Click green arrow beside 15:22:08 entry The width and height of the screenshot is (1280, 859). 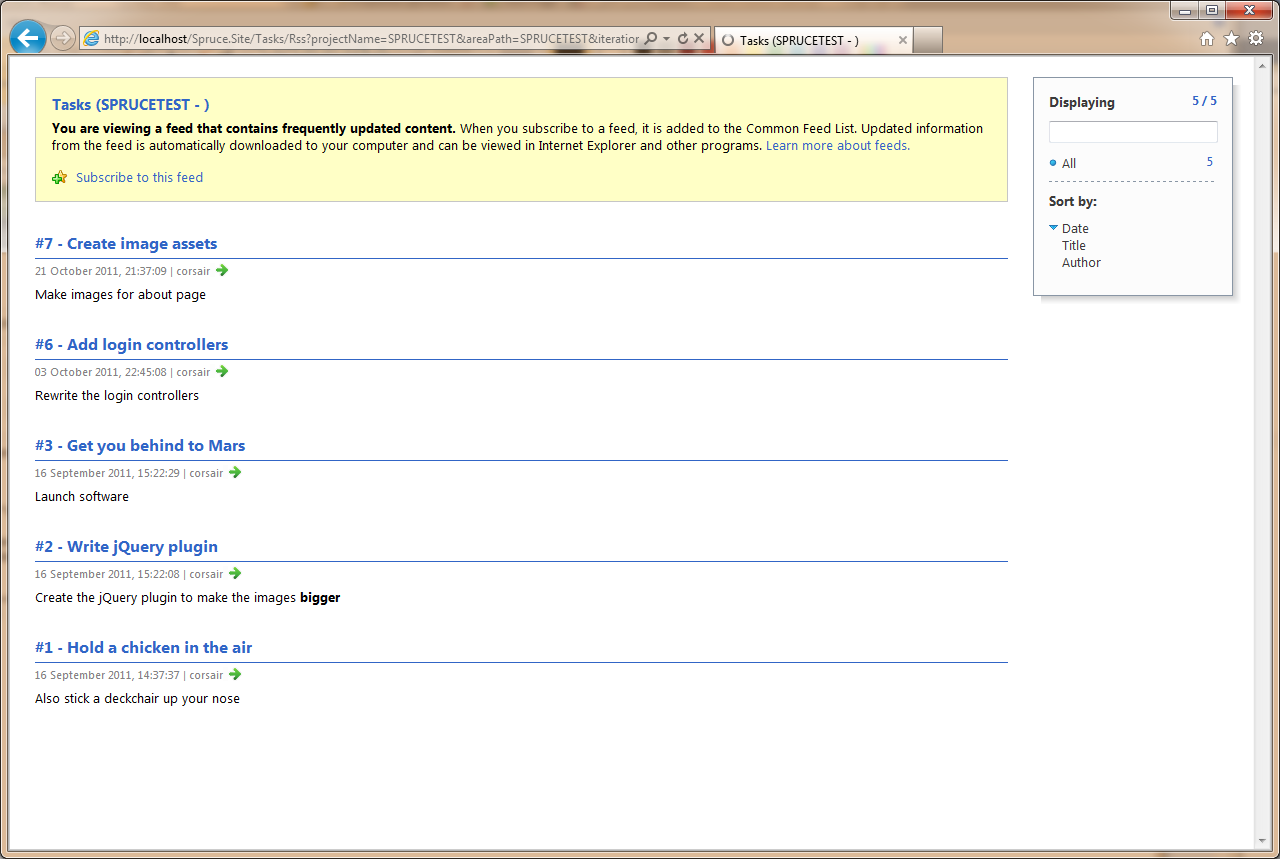click(x=235, y=573)
